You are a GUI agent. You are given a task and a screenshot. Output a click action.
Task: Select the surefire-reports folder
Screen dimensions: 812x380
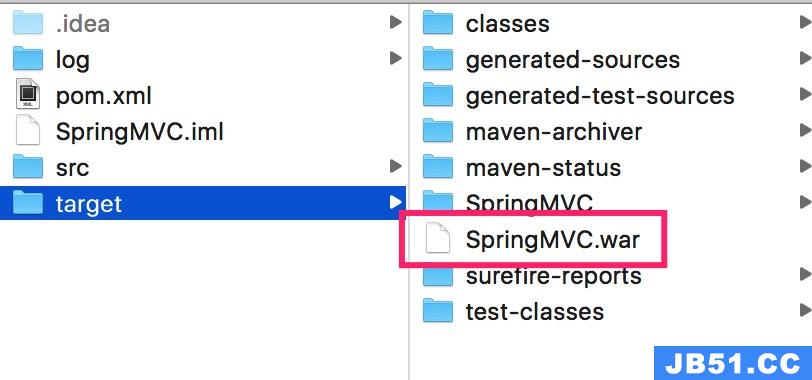(x=611, y=276)
